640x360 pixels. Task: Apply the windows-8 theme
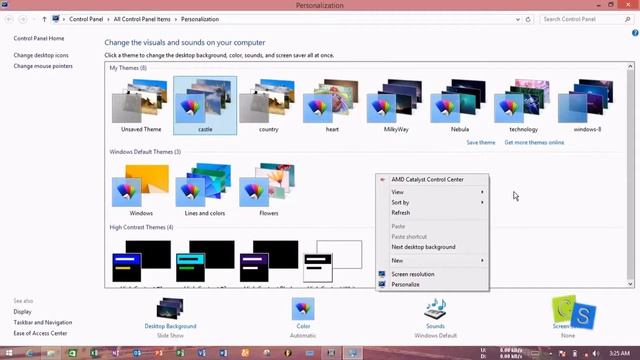pos(587,105)
